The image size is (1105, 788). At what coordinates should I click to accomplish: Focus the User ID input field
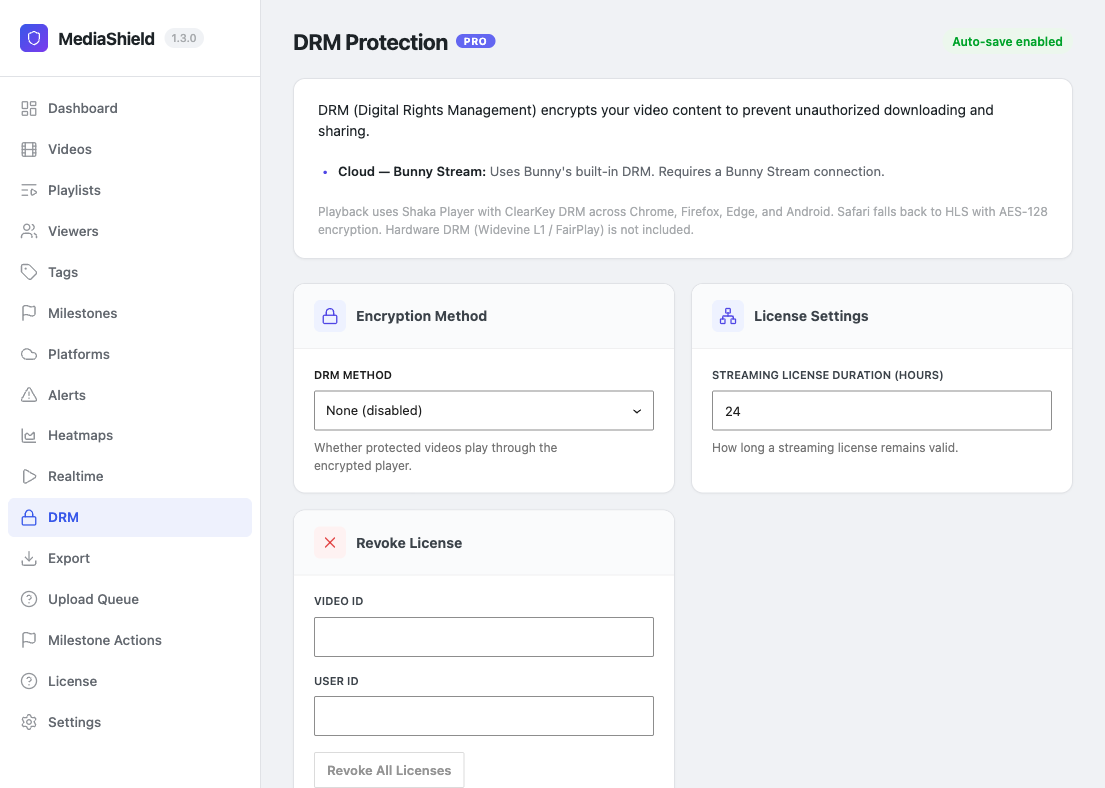(483, 716)
